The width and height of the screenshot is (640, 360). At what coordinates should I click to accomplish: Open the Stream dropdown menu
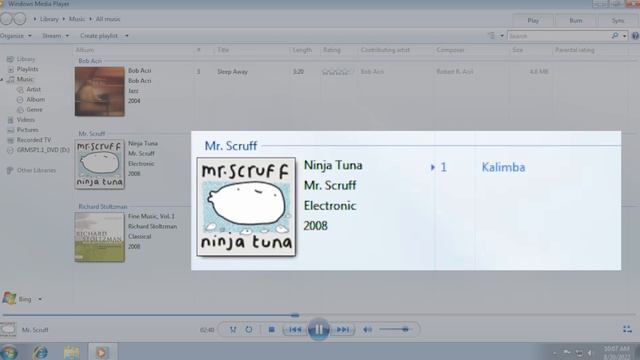[x=56, y=36]
